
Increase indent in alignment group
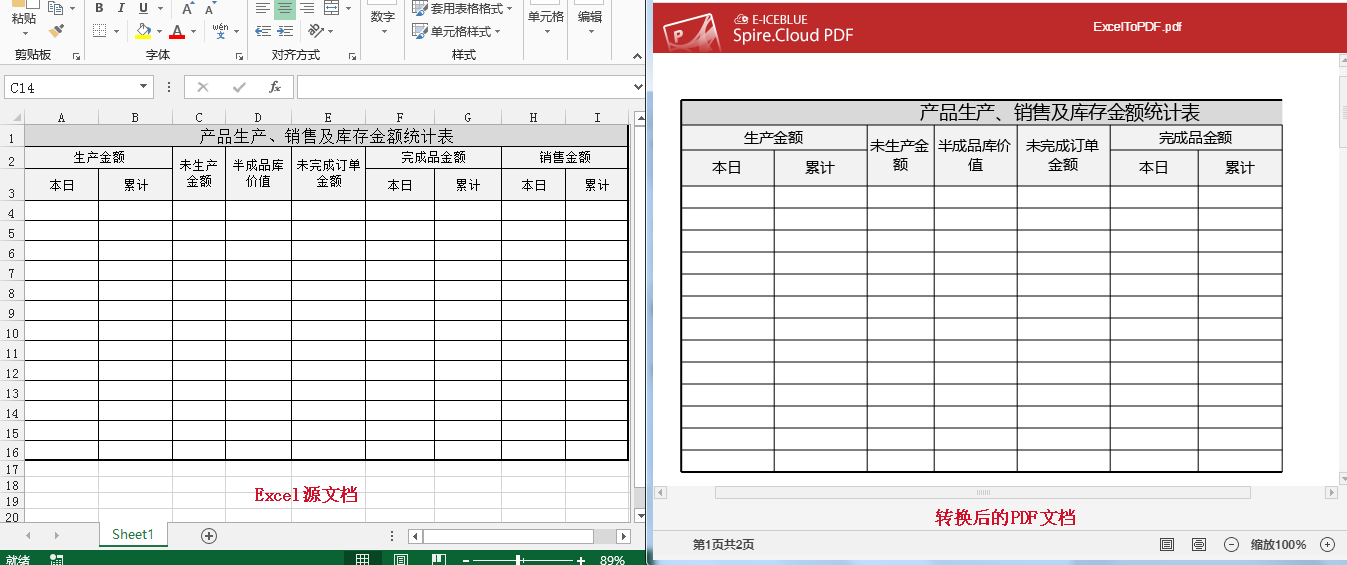coord(284,32)
